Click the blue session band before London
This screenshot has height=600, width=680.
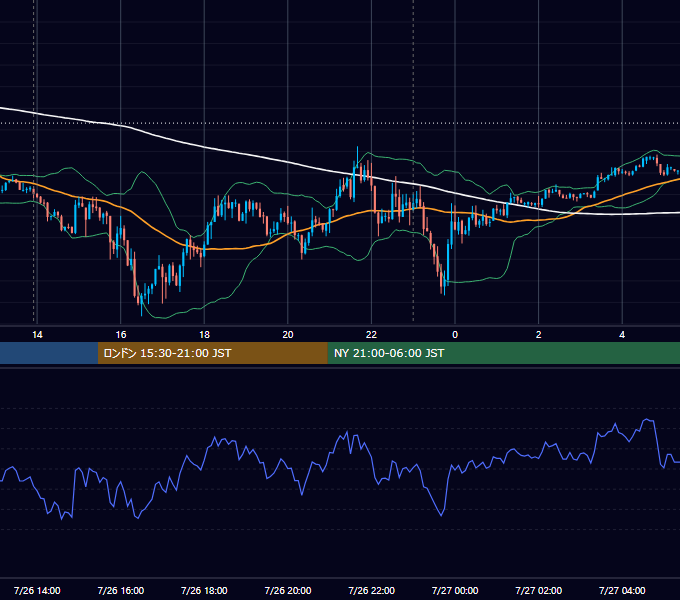click(49, 353)
